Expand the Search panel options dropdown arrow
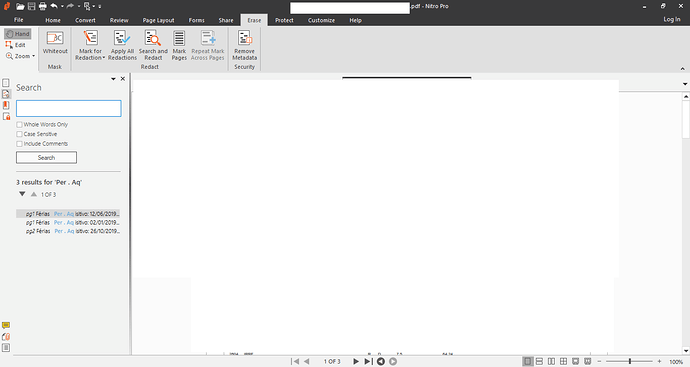The image size is (690, 367). (113, 79)
